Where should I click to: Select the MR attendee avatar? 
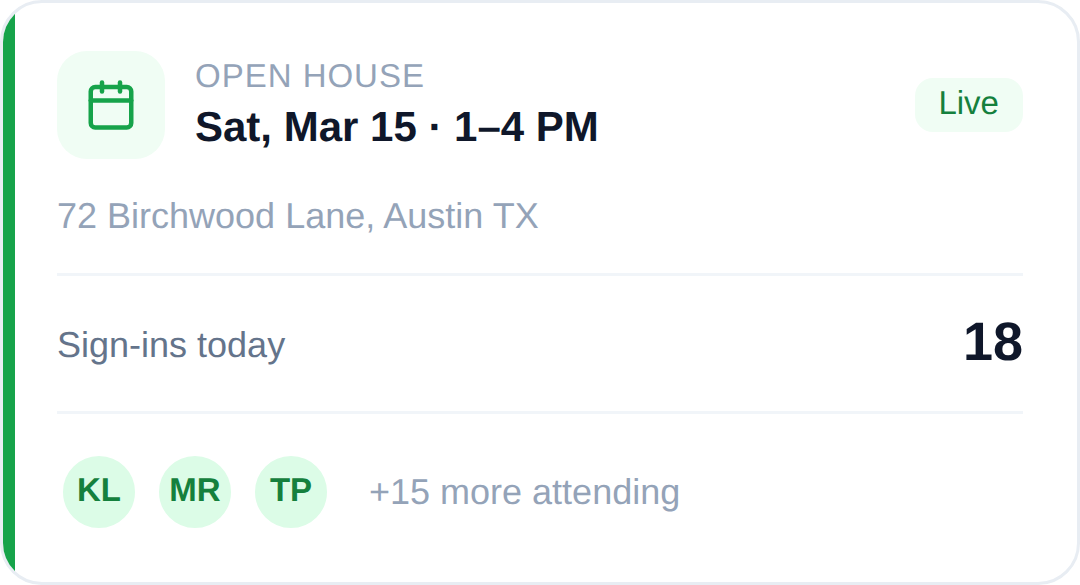195,491
